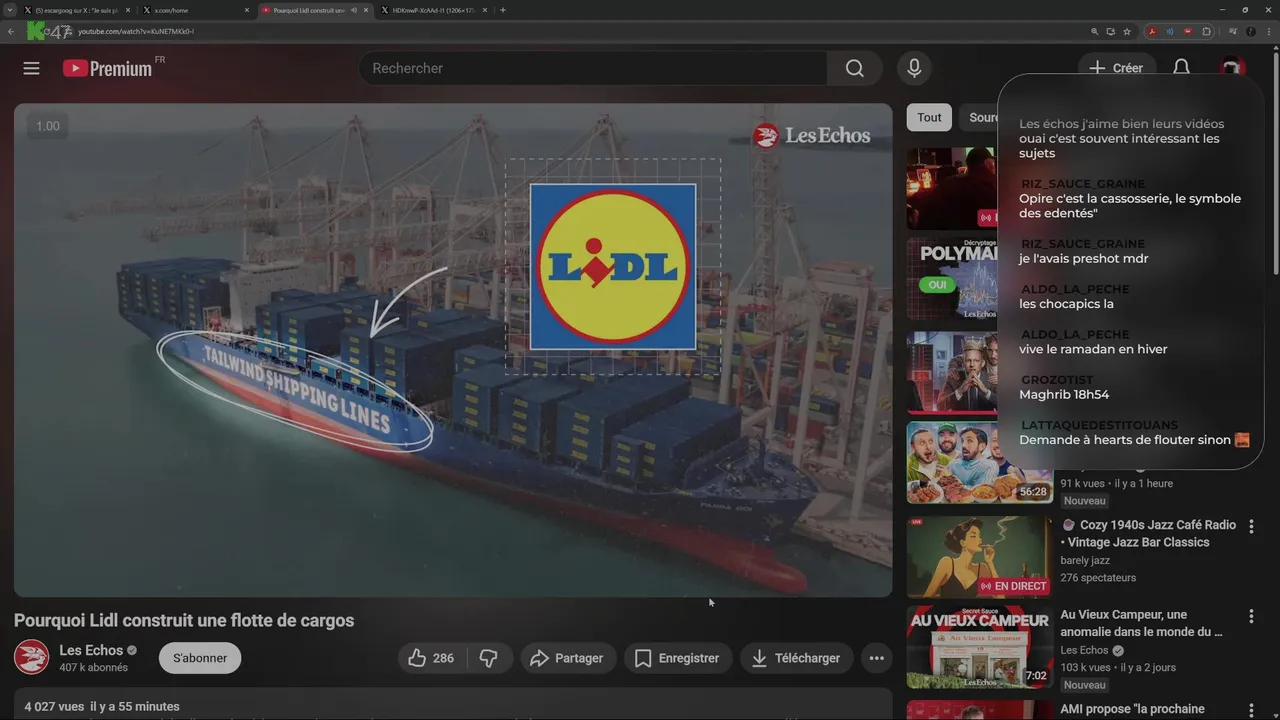The width and height of the screenshot is (1280, 720).
Task: Click the Créer button
Action: click(x=1116, y=68)
